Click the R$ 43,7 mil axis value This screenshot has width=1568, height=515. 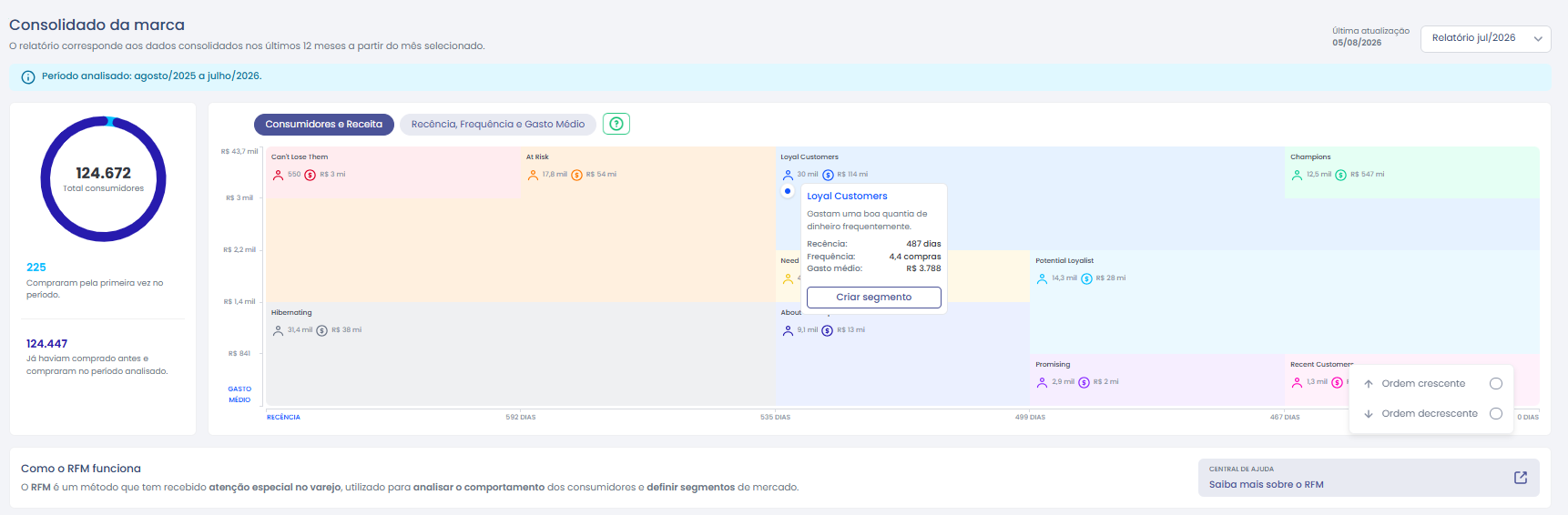pyautogui.click(x=239, y=152)
